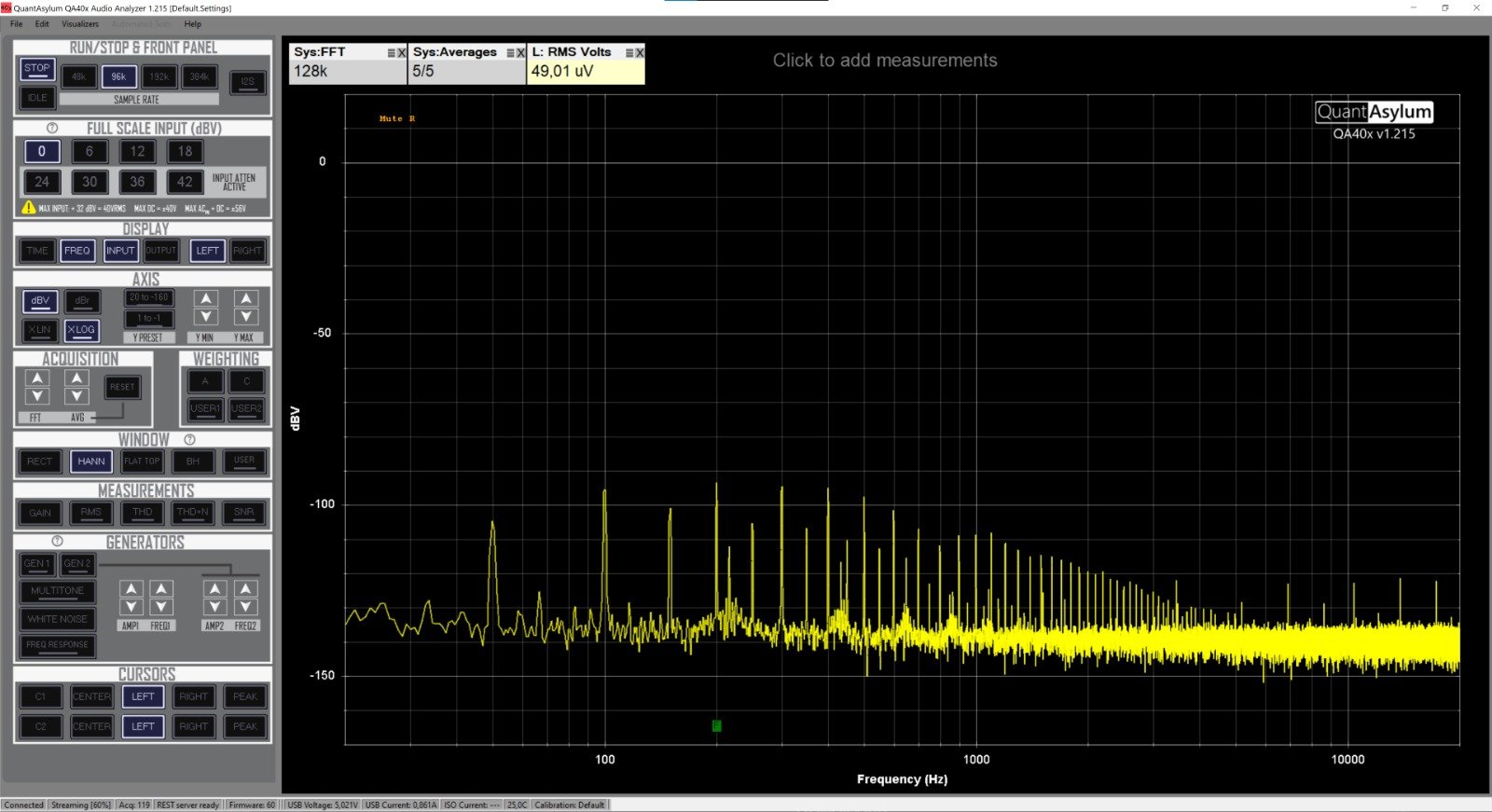Toggle the OUTPUT display button
Viewport: 1492px width, 812px height.
point(160,251)
